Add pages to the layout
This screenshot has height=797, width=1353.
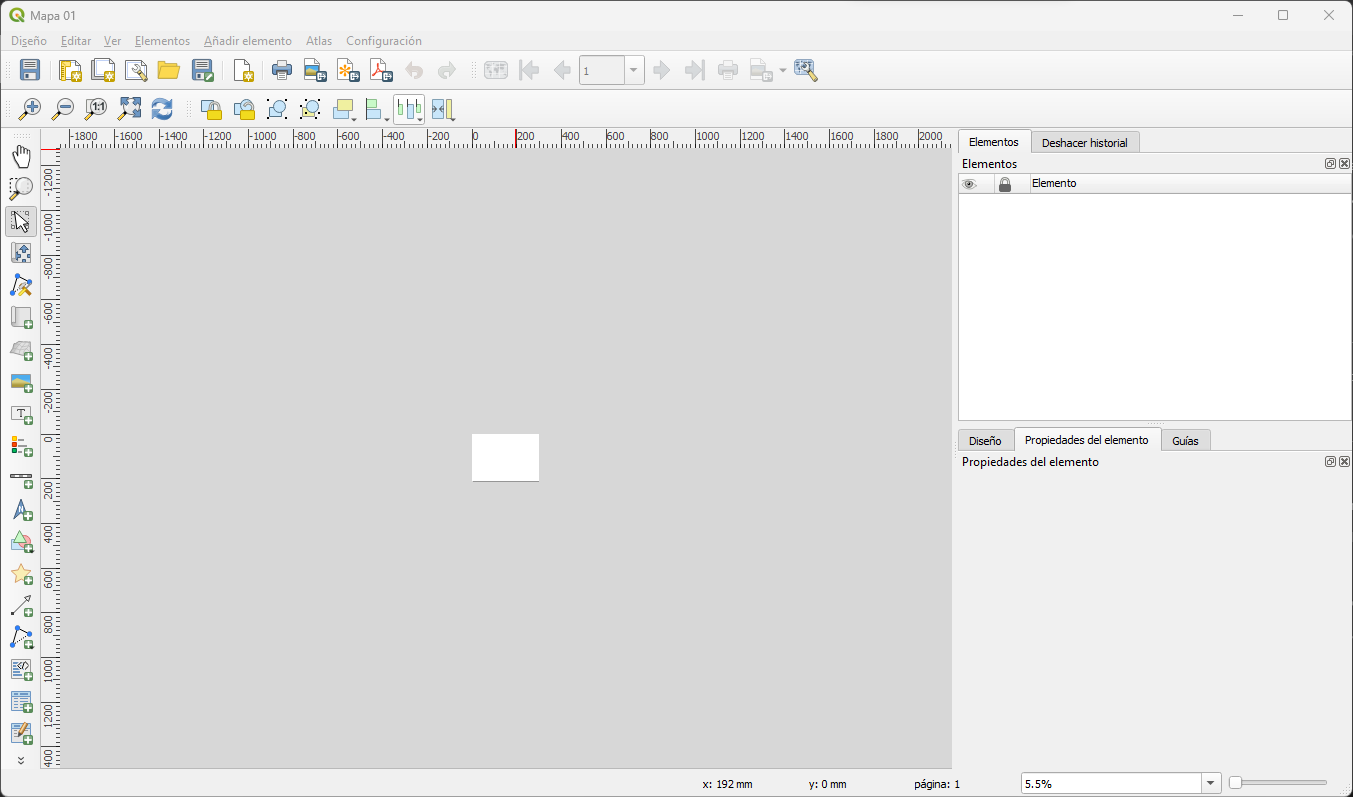(243, 70)
